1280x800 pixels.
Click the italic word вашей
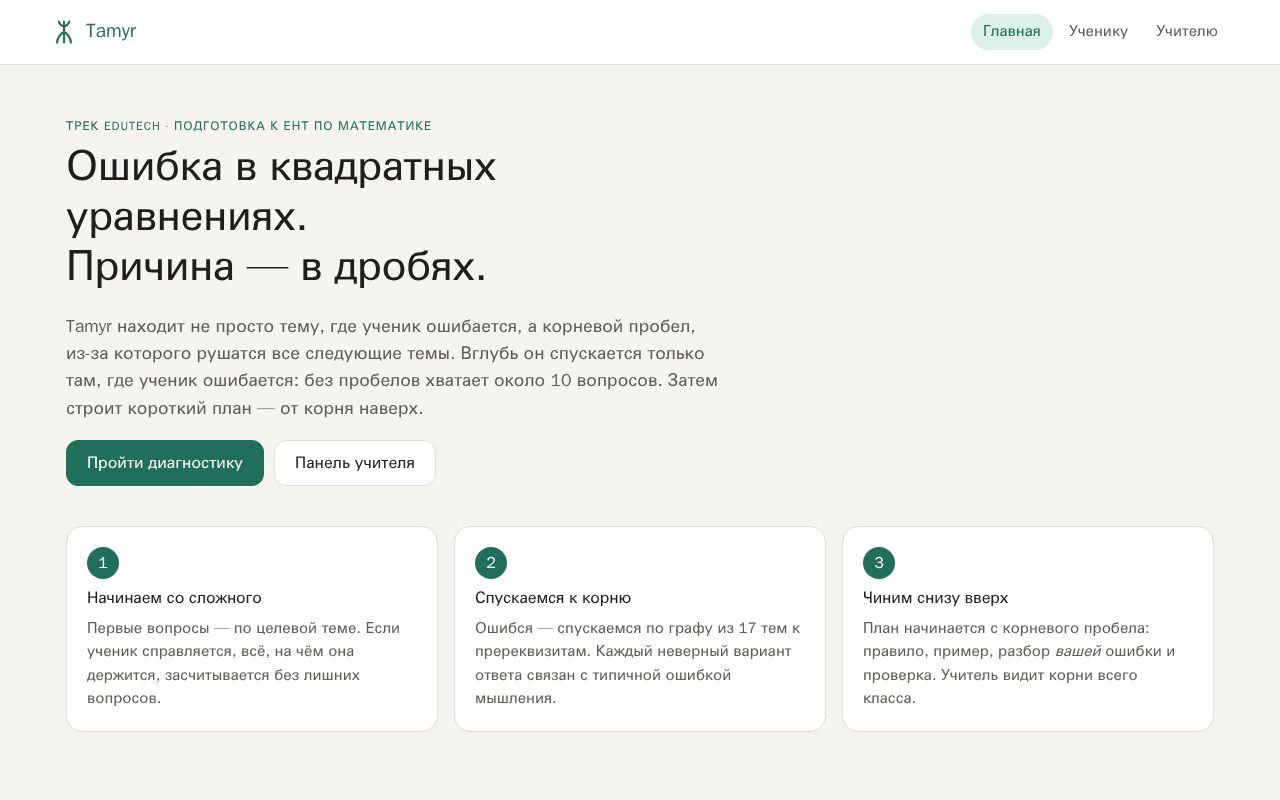pos(1078,652)
